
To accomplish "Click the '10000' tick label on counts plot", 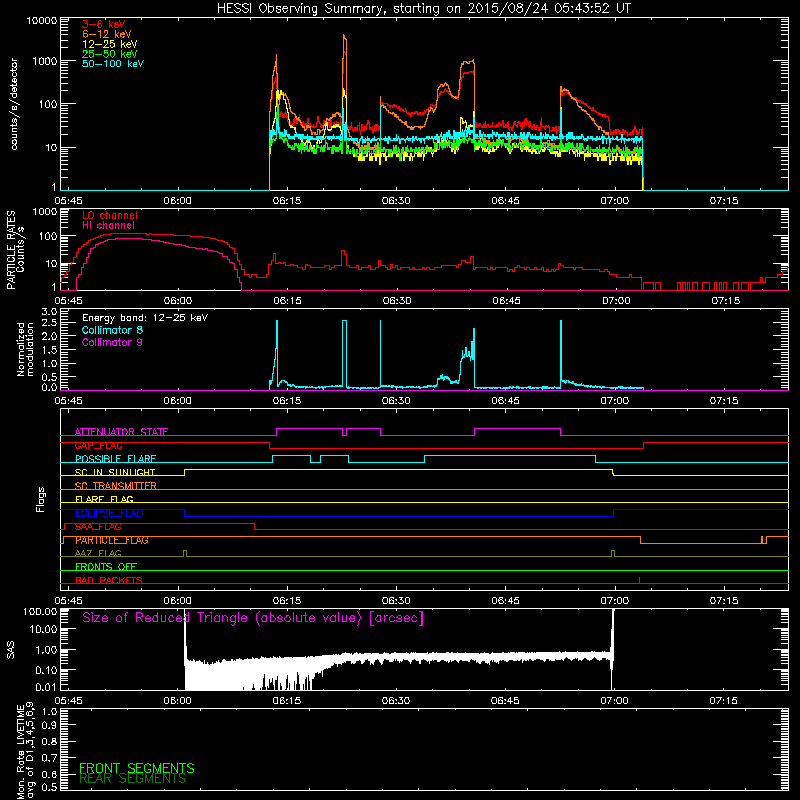I will tap(42, 21).
